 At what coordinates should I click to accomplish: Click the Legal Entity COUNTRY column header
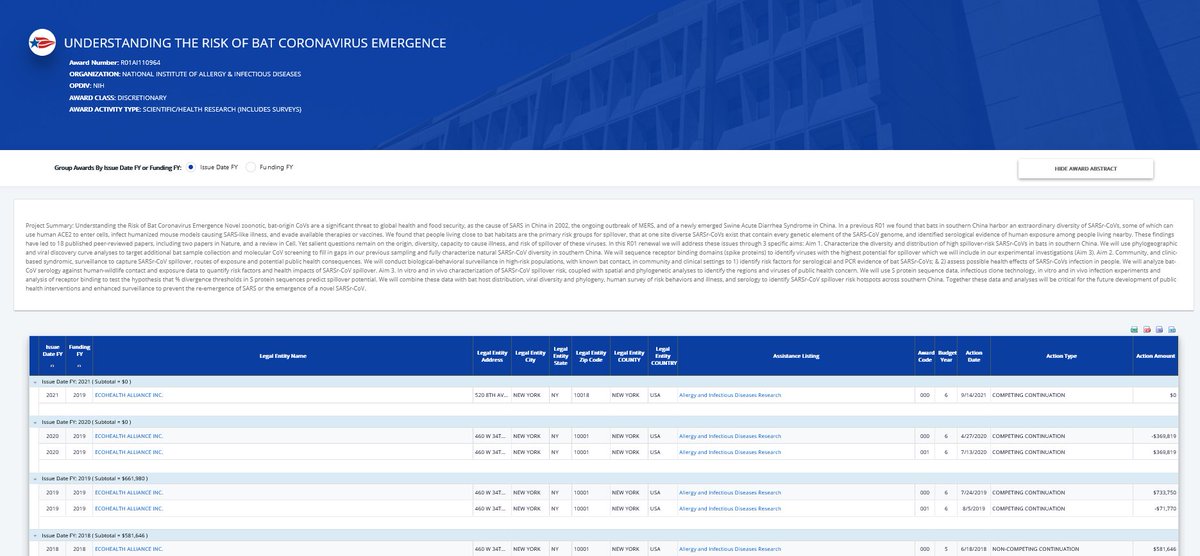pos(661,355)
